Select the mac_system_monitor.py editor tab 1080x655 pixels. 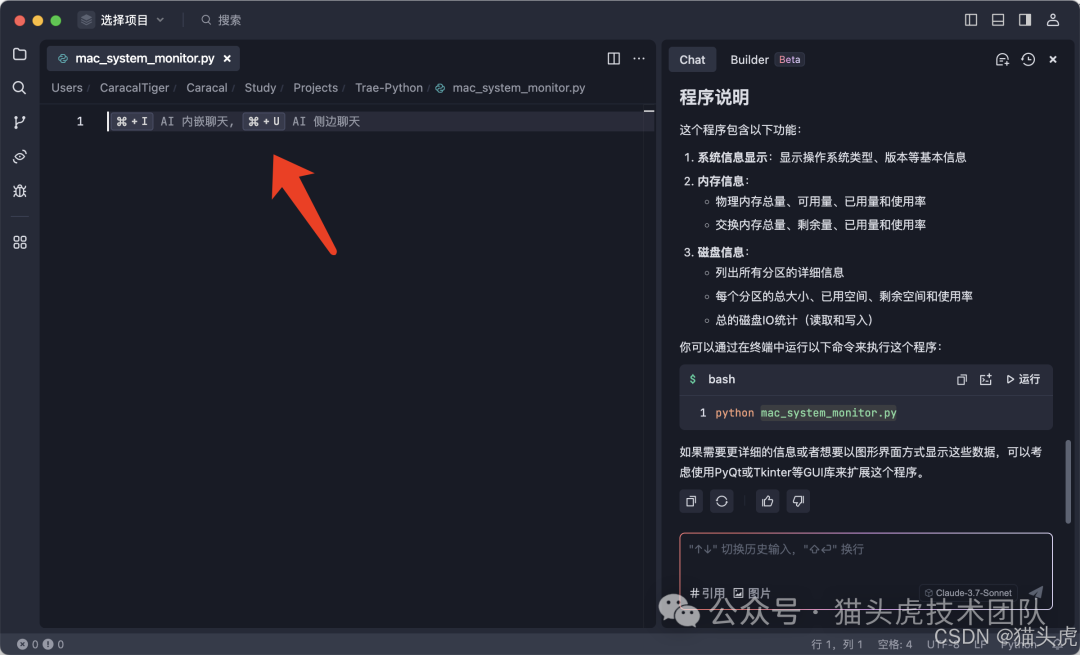pos(145,59)
